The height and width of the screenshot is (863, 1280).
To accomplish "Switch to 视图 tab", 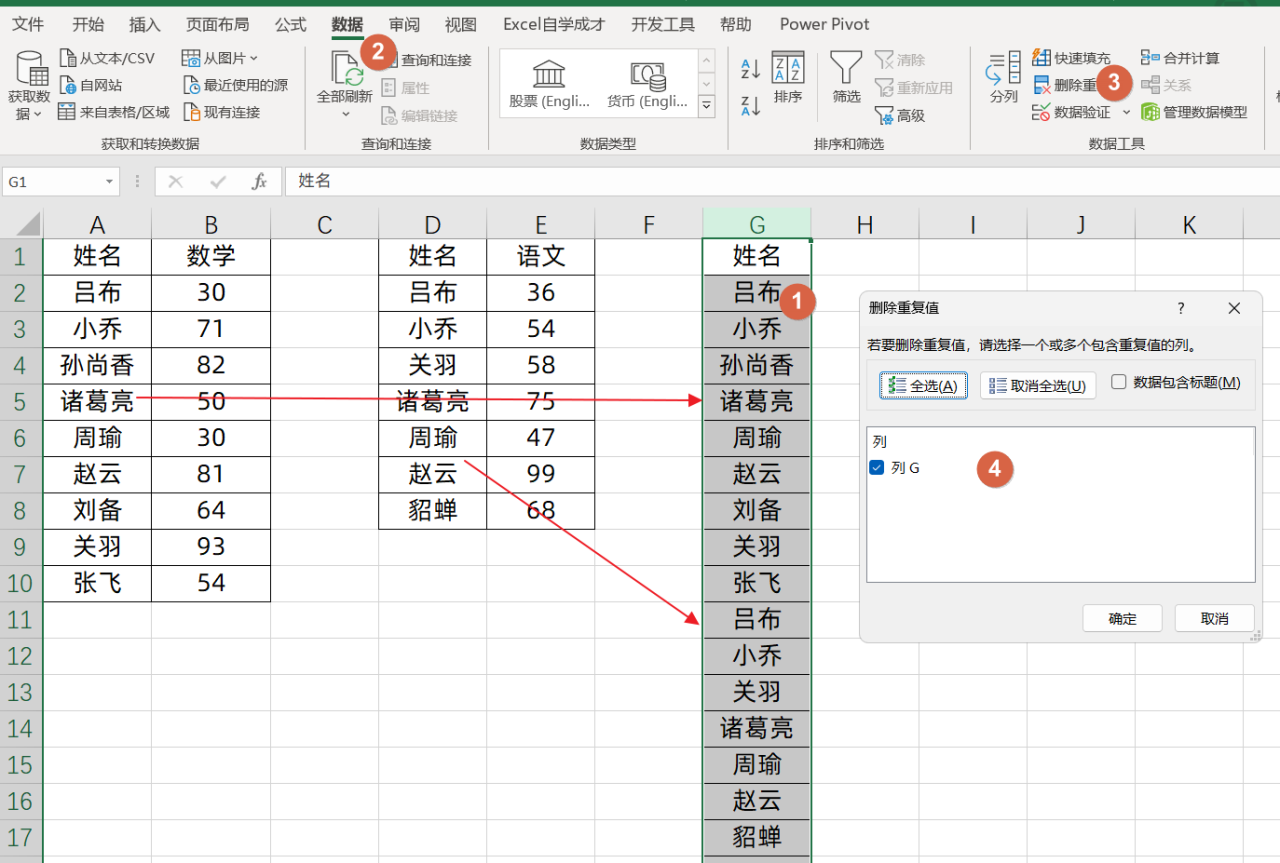I will 461,24.
